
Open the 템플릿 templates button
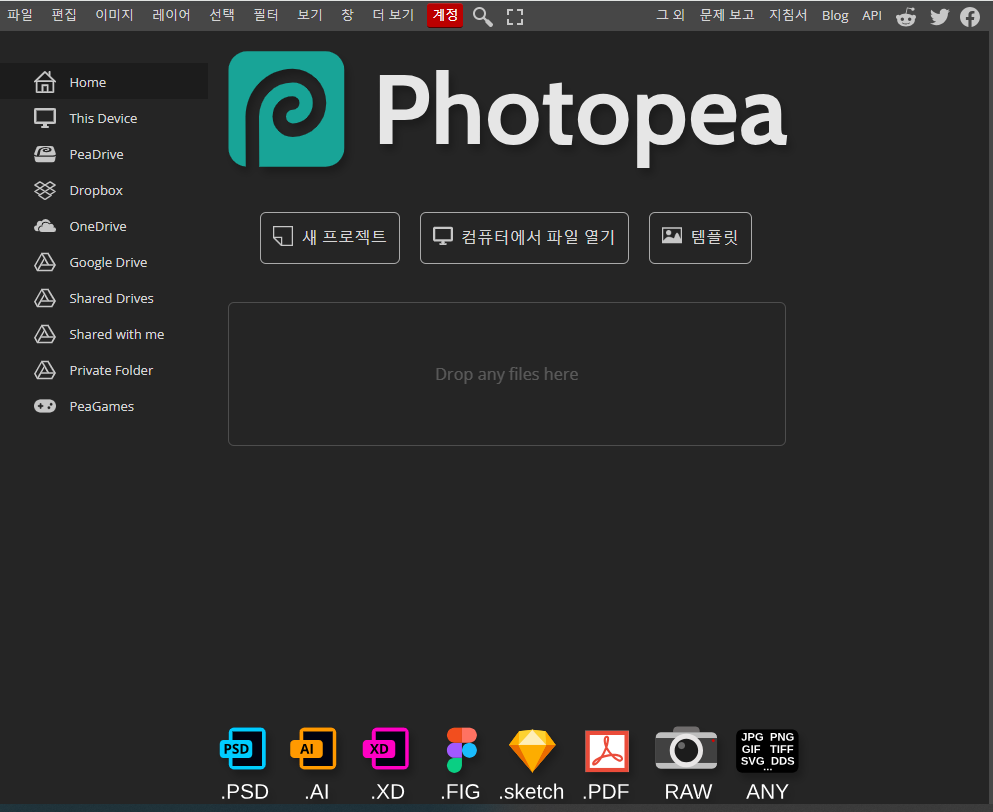pyautogui.click(x=700, y=238)
